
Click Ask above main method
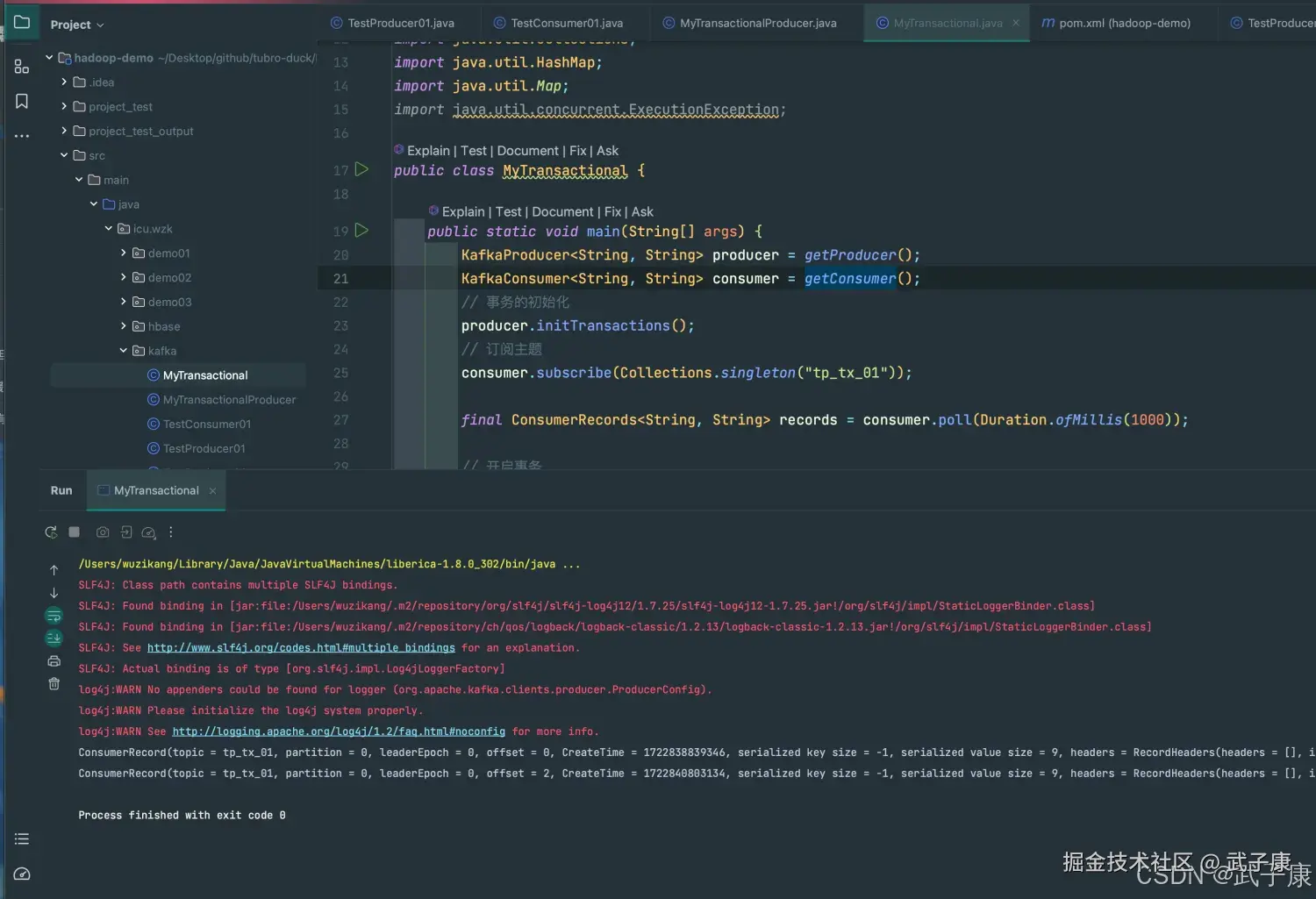pos(642,211)
